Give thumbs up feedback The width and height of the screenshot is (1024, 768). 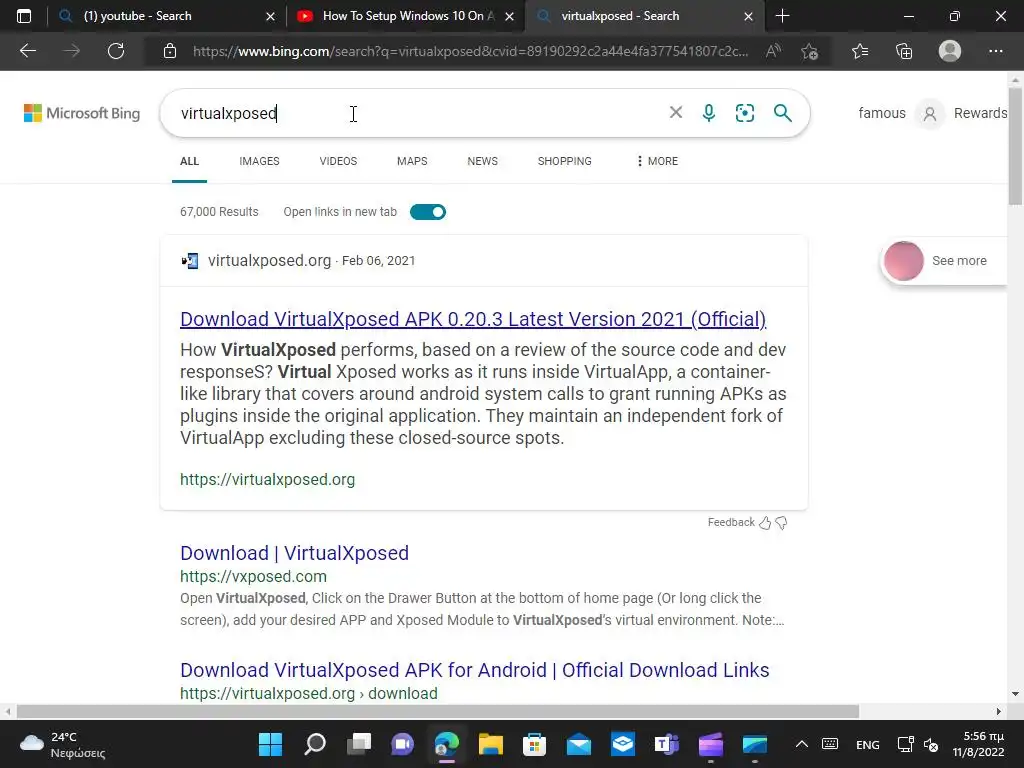tap(765, 522)
